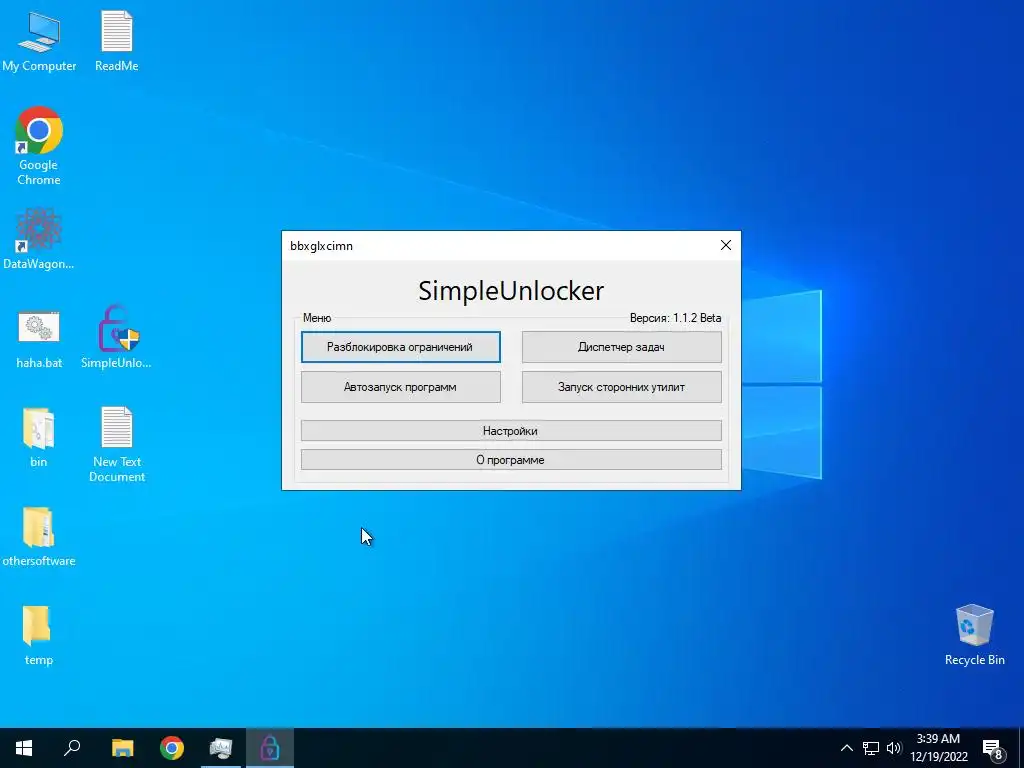
Task: Open the My Computer desktop icon
Action: point(39,40)
